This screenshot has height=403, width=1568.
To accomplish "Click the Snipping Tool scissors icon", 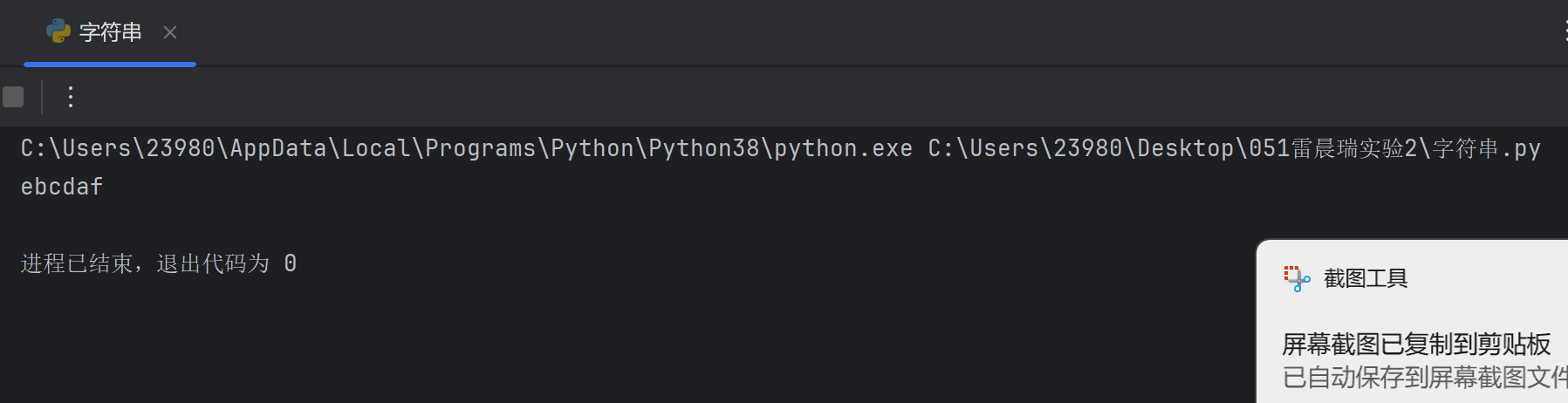I will click(1296, 278).
